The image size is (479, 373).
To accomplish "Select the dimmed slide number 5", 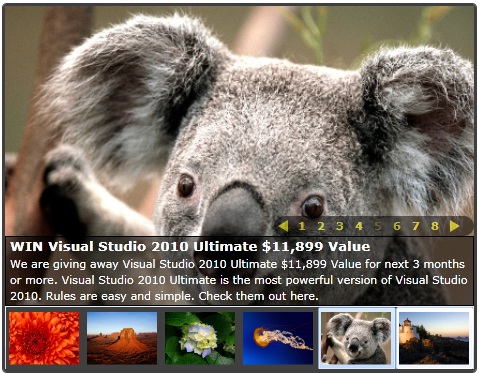I will (378, 226).
